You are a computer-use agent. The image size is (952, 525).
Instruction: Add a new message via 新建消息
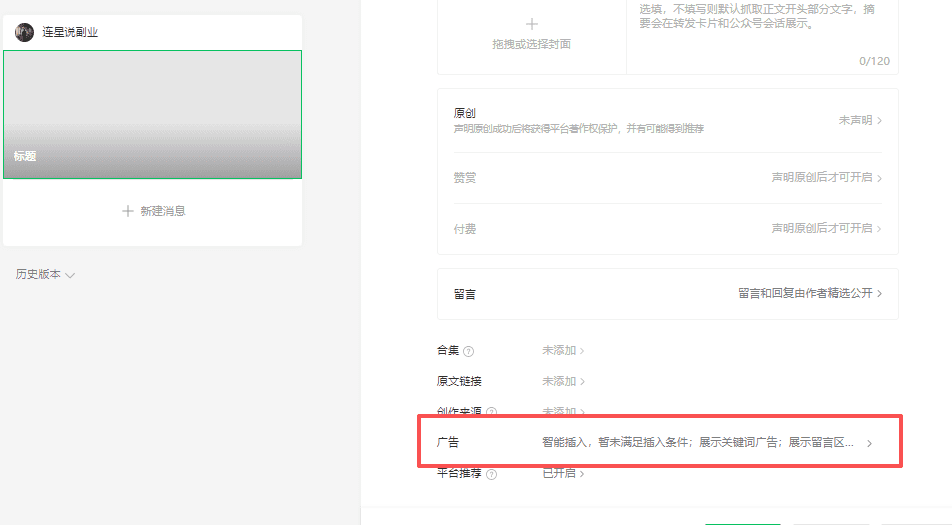pyautogui.click(x=153, y=211)
